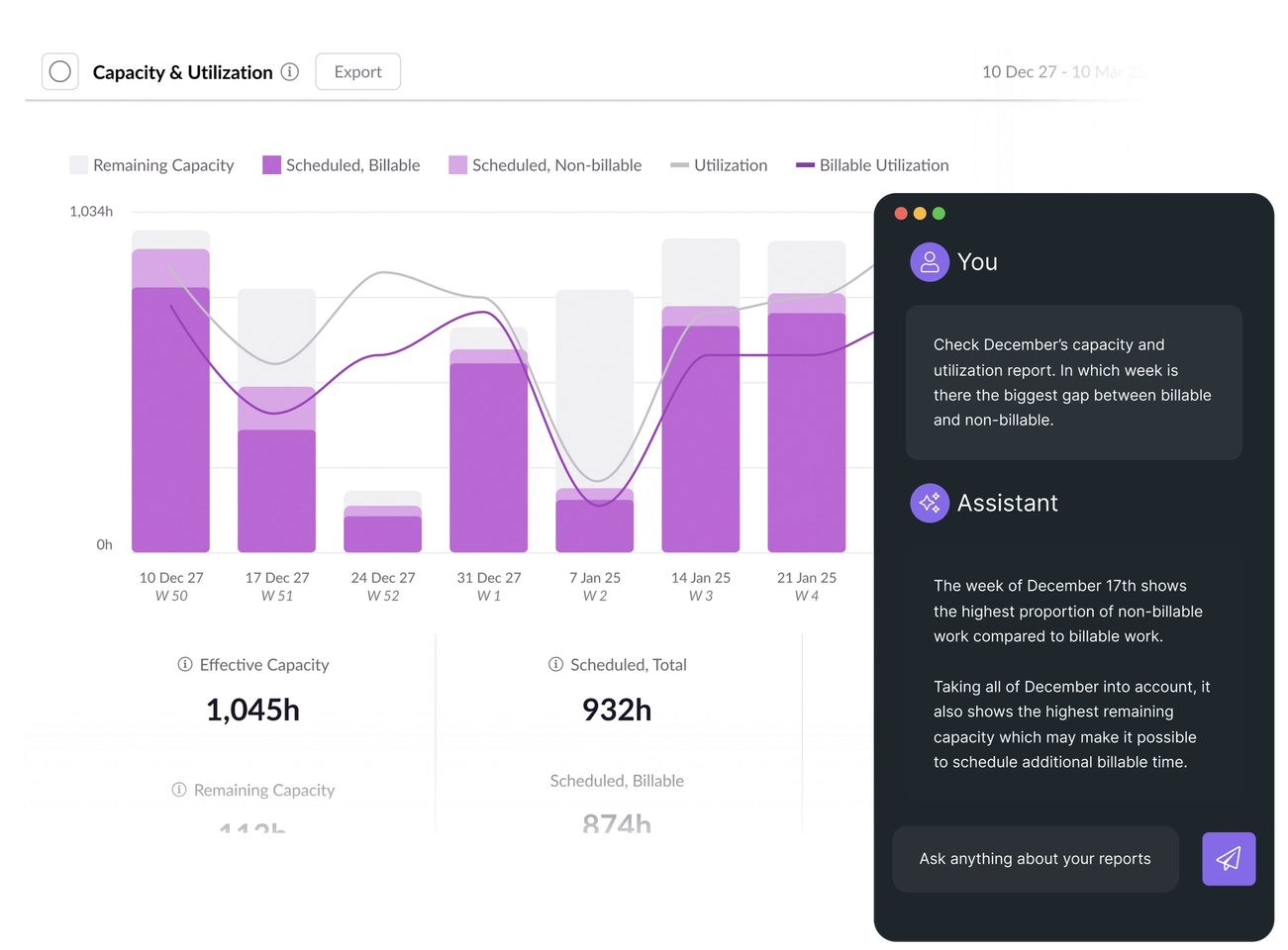Send the message with paper plane button
The image size is (1288, 950).
tap(1229, 859)
